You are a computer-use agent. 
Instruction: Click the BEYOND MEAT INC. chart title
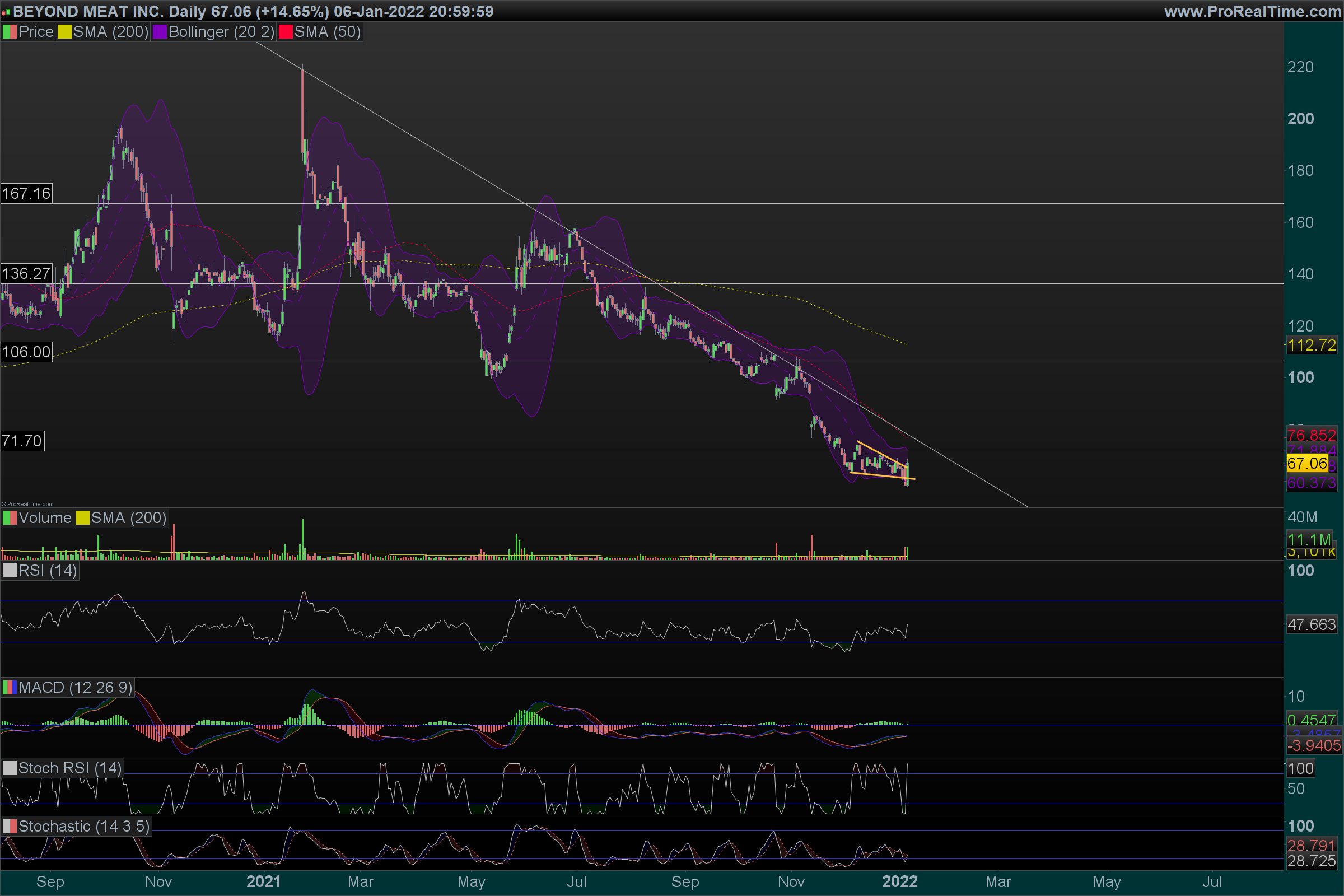[88, 11]
